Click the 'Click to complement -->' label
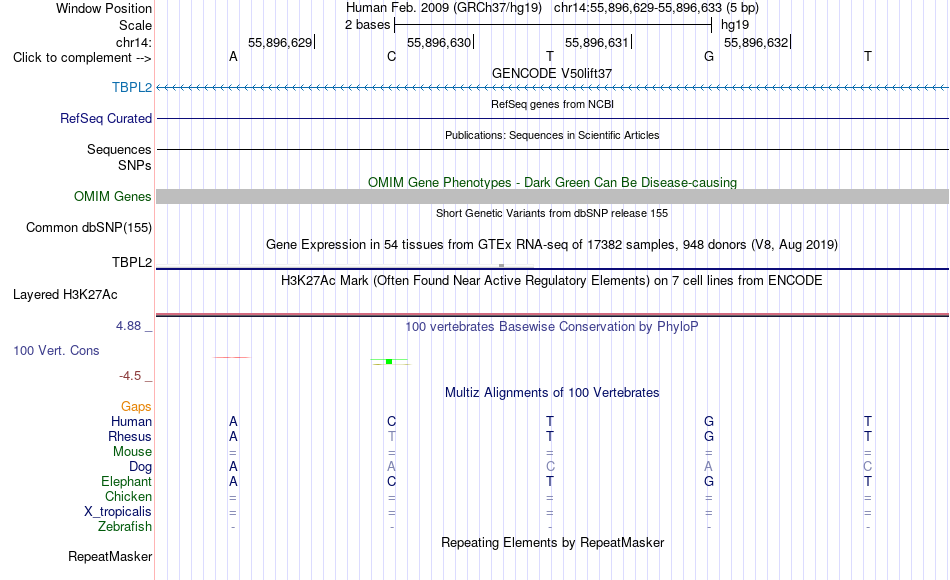950x580 pixels. [x=82, y=58]
